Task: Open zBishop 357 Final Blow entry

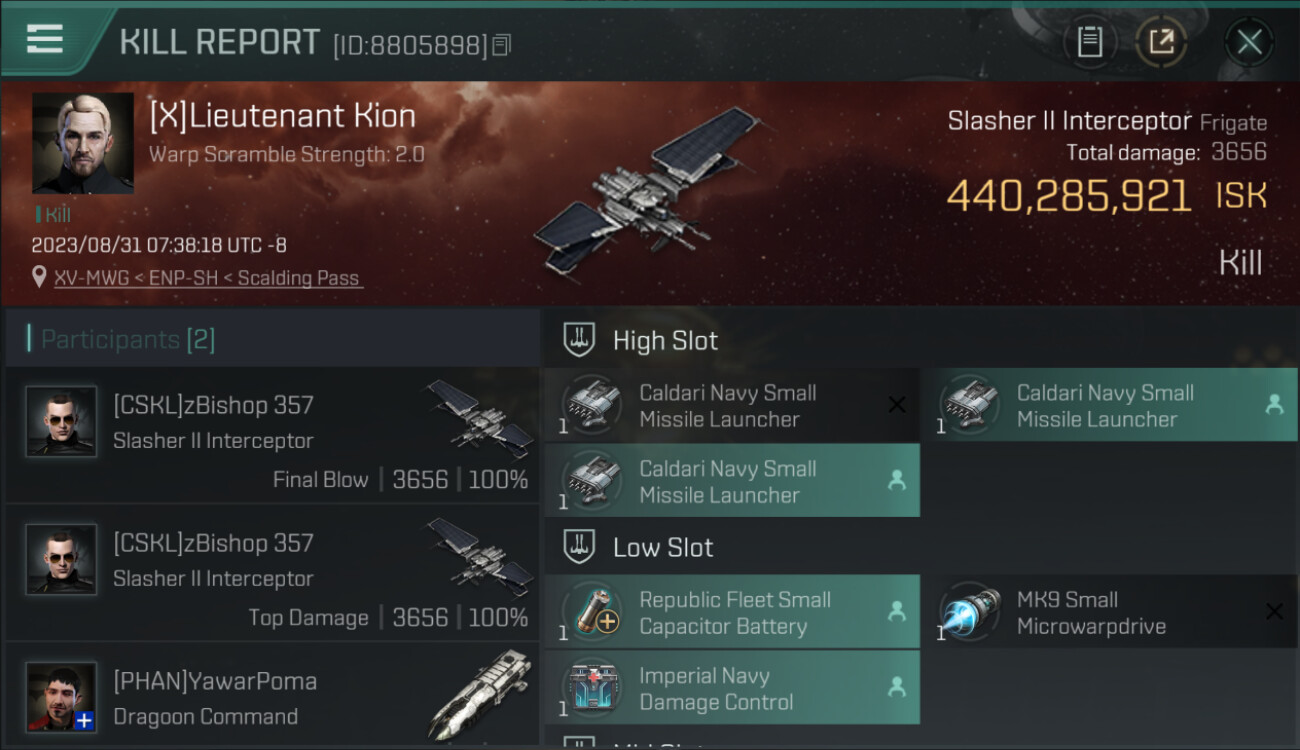Action: (272, 435)
